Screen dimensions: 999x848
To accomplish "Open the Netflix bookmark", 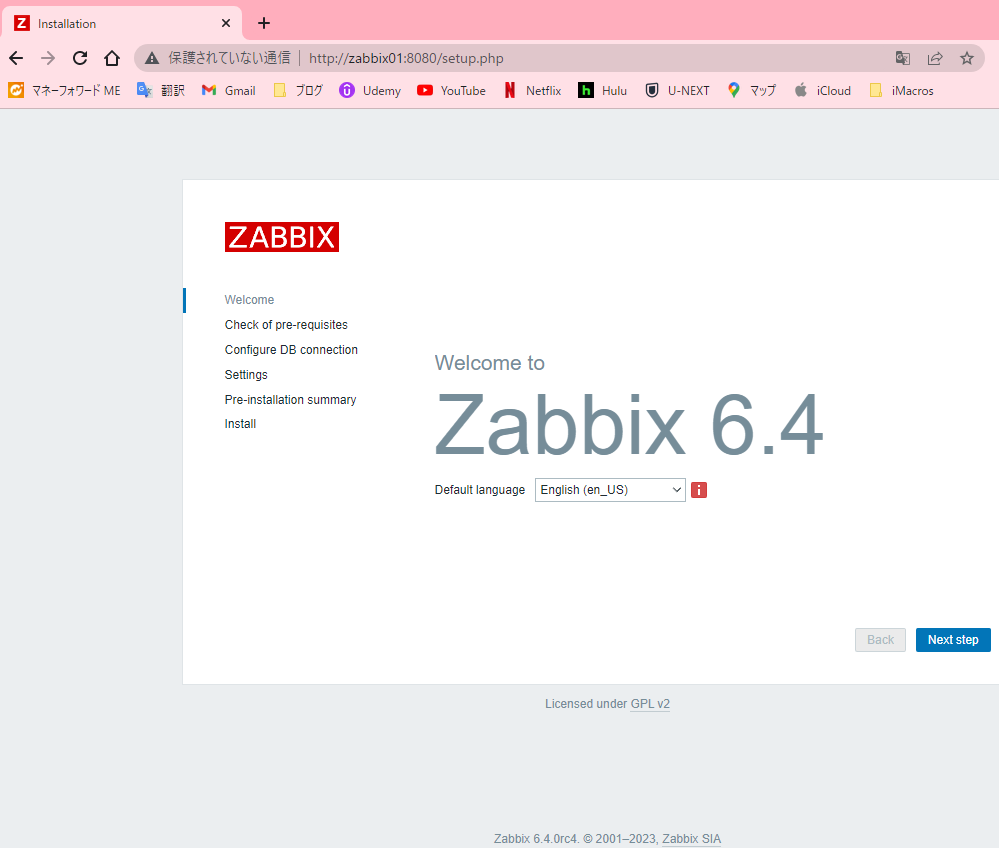I will pos(533,90).
